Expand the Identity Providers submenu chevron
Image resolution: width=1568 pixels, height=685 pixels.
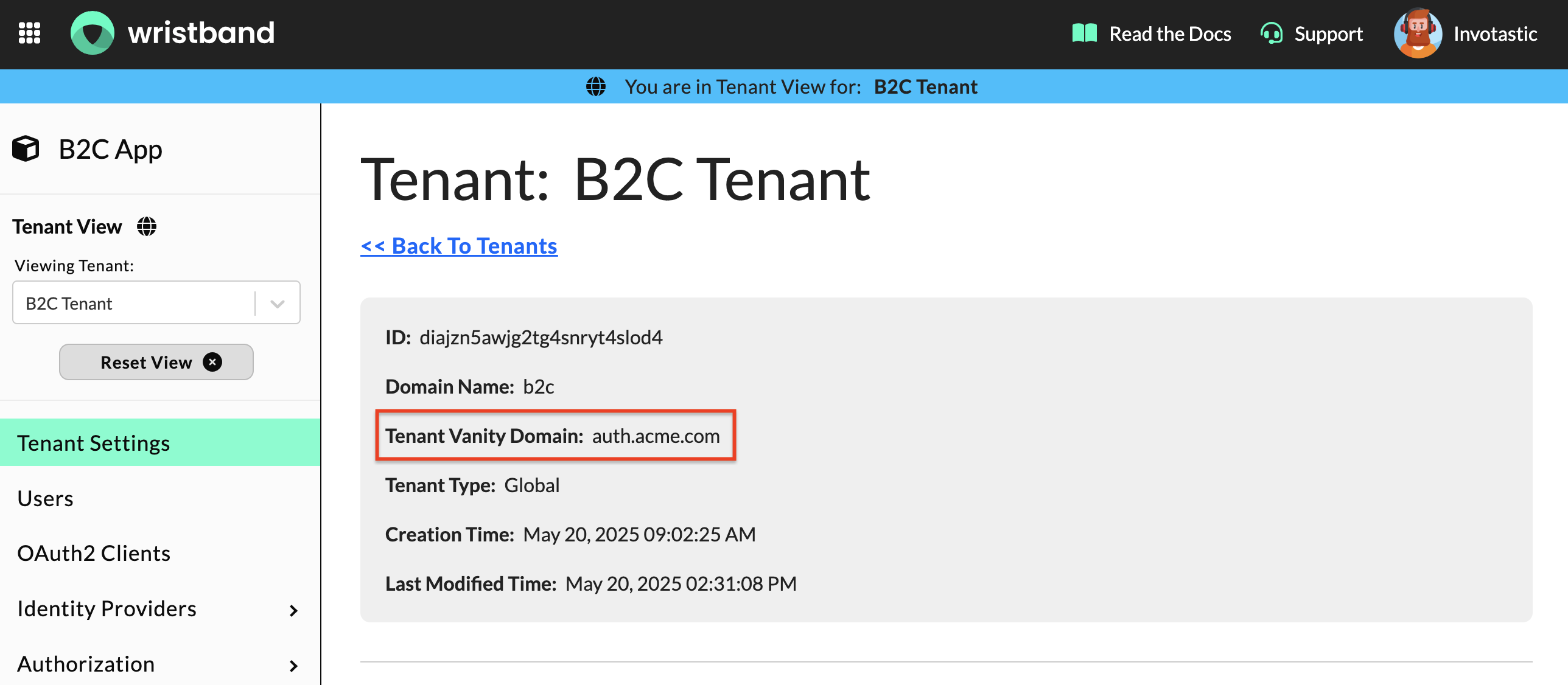pyautogui.click(x=294, y=610)
